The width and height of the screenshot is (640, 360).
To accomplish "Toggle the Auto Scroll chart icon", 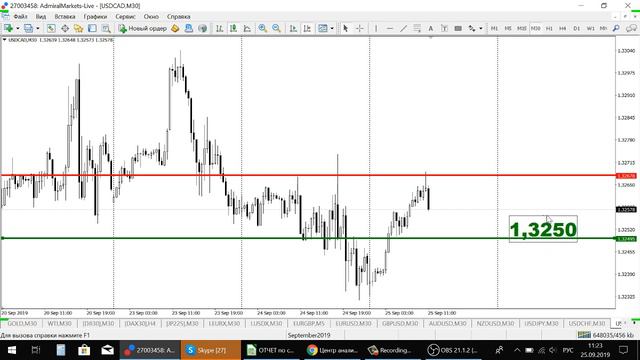I will click(293, 28).
